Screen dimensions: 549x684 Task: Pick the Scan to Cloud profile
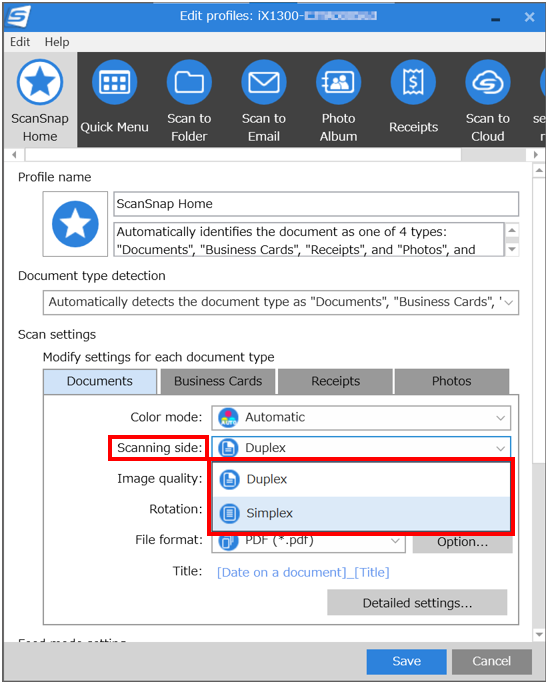488,82
